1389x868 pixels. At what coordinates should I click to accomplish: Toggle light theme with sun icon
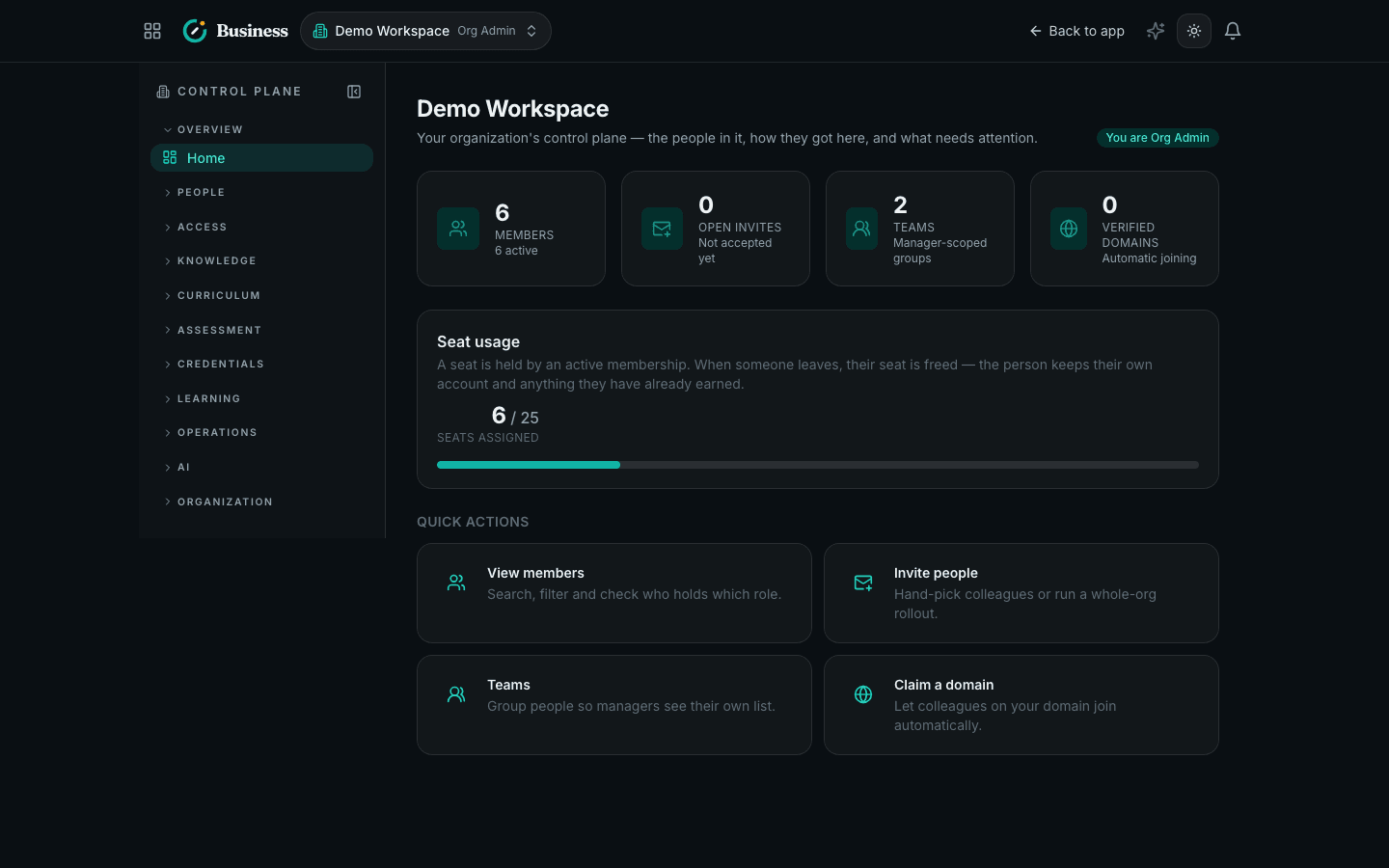pyautogui.click(x=1194, y=31)
